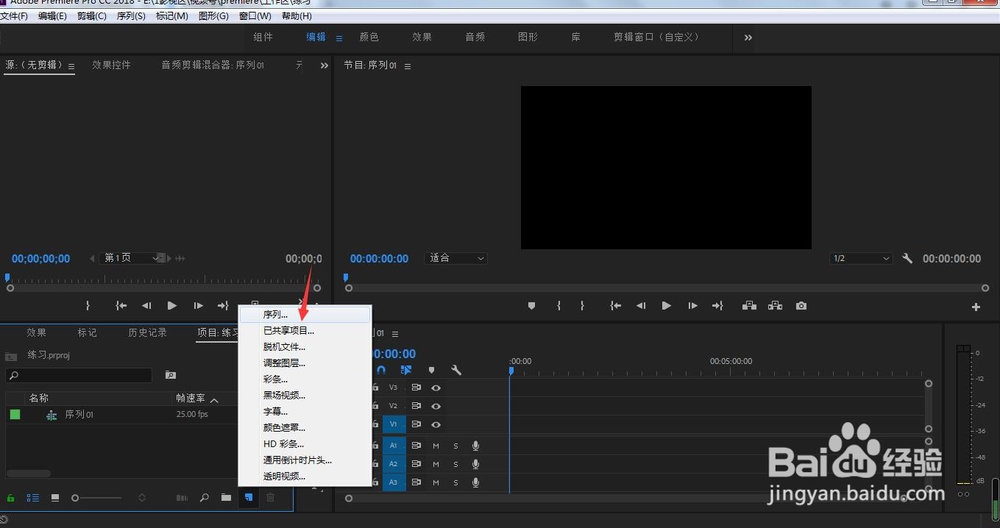Click the Lift button in Program monitor

749,306
